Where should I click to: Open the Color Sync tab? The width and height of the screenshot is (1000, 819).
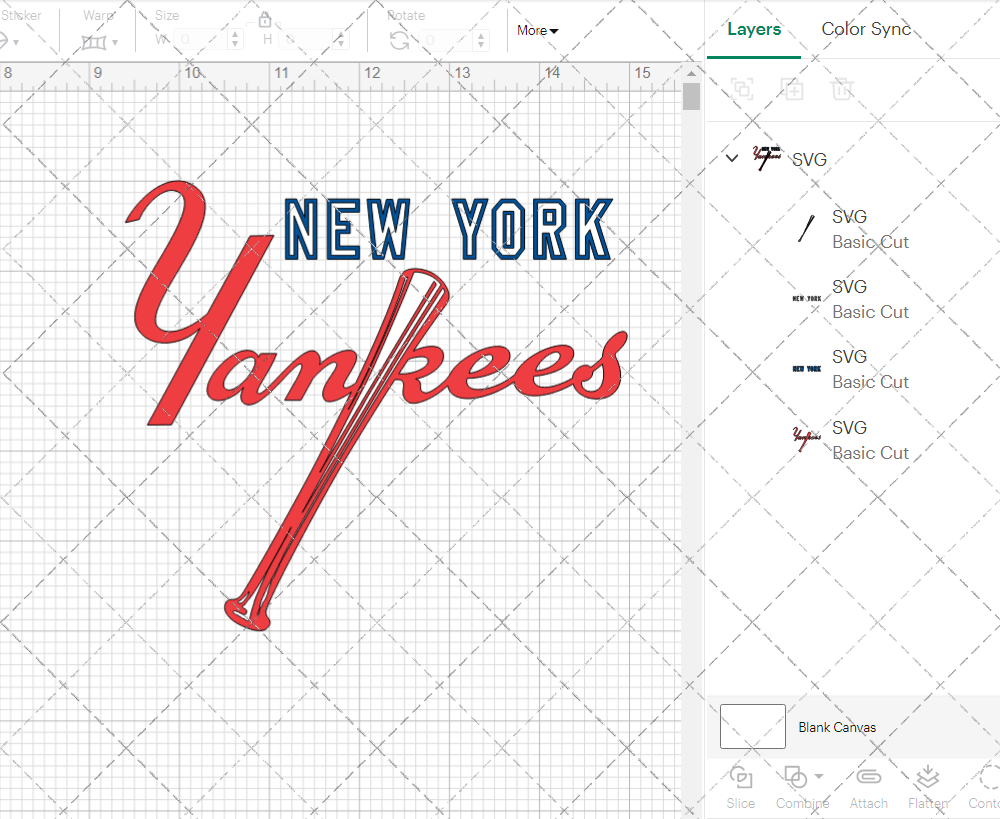coord(866,29)
